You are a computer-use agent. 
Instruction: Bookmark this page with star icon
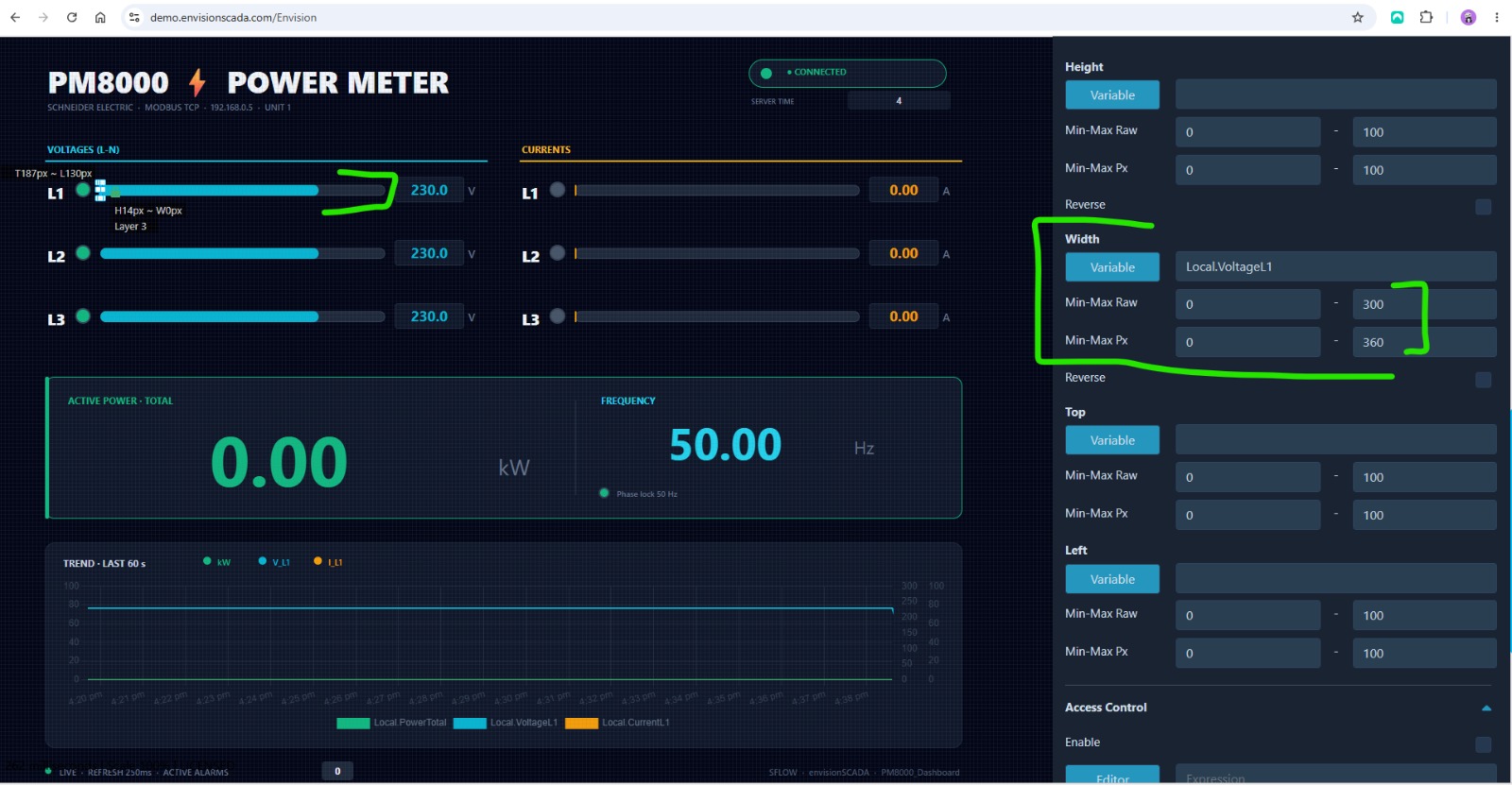1358,17
